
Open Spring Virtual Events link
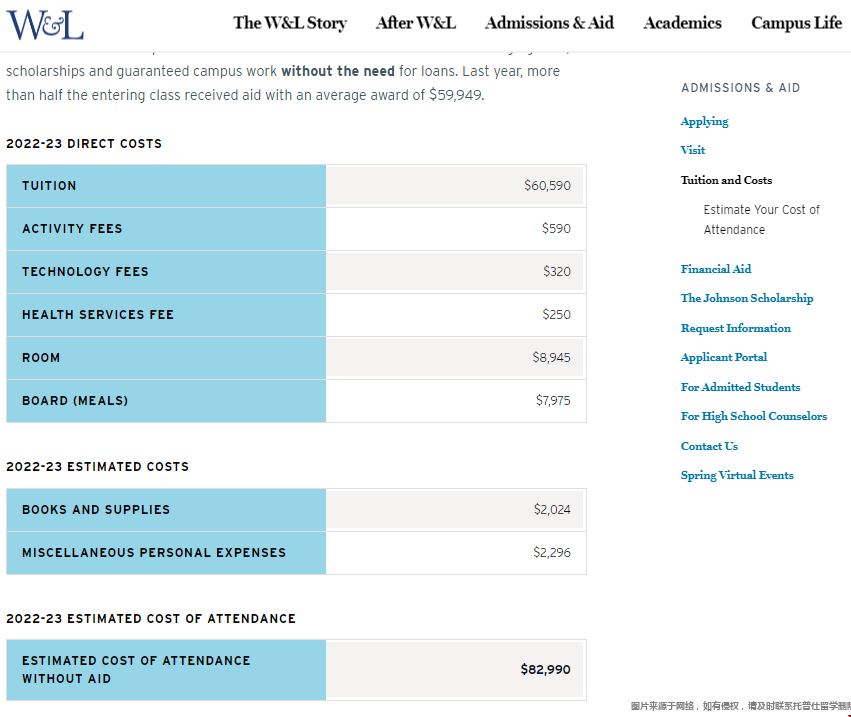[737, 475]
